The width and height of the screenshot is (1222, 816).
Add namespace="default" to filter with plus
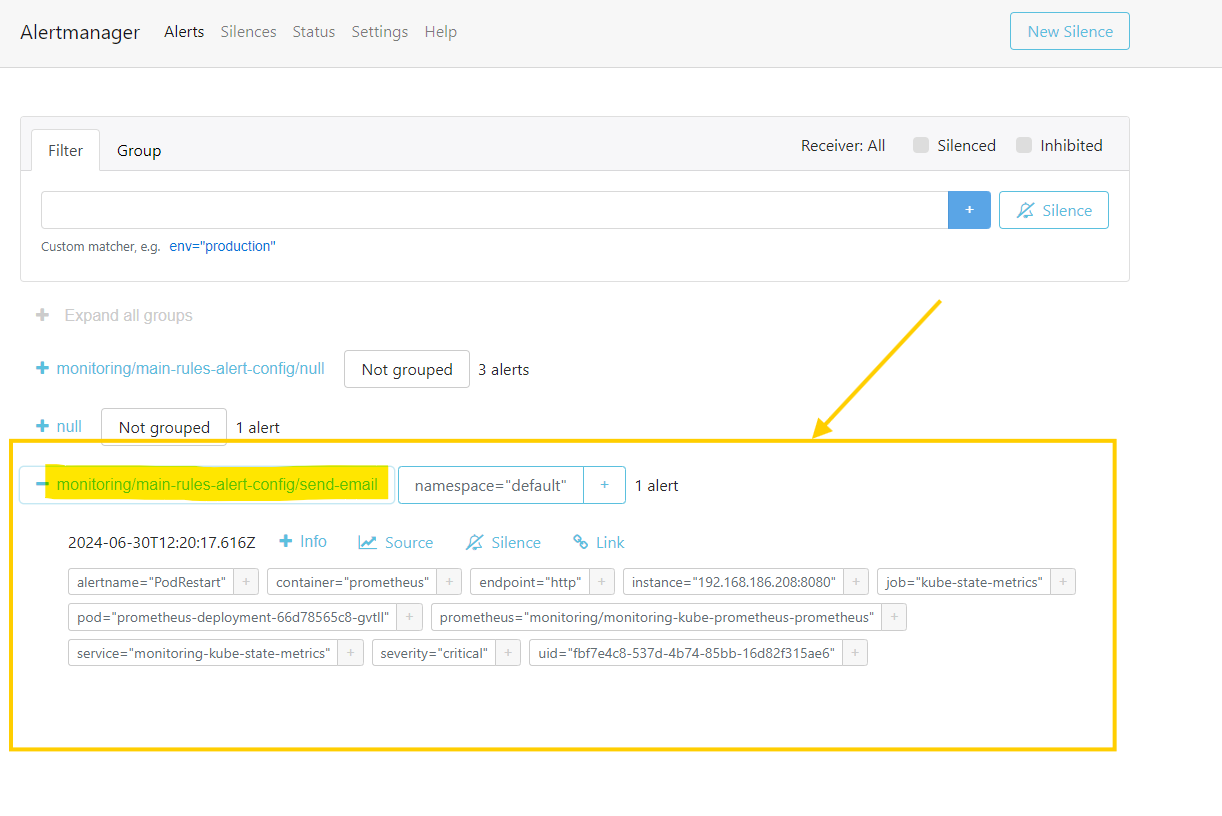604,485
